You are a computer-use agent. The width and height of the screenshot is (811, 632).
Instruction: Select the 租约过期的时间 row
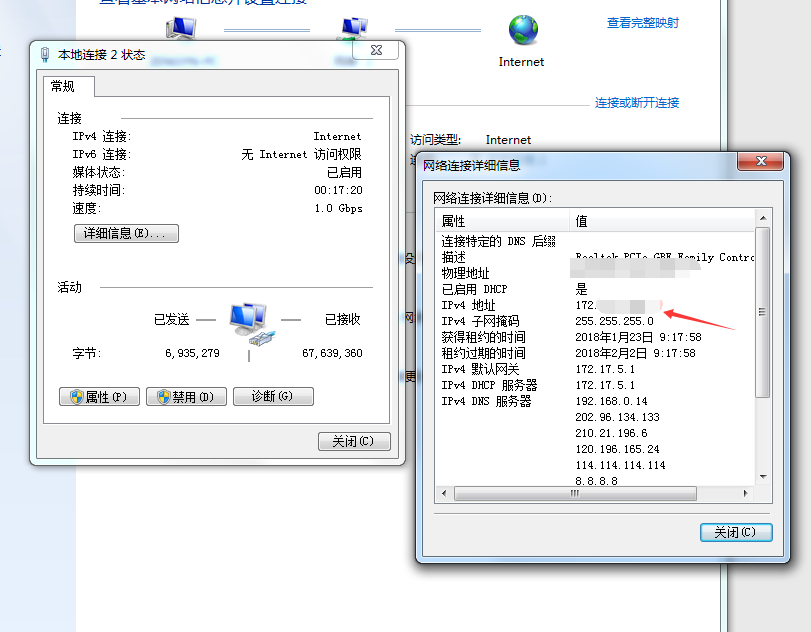595,353
